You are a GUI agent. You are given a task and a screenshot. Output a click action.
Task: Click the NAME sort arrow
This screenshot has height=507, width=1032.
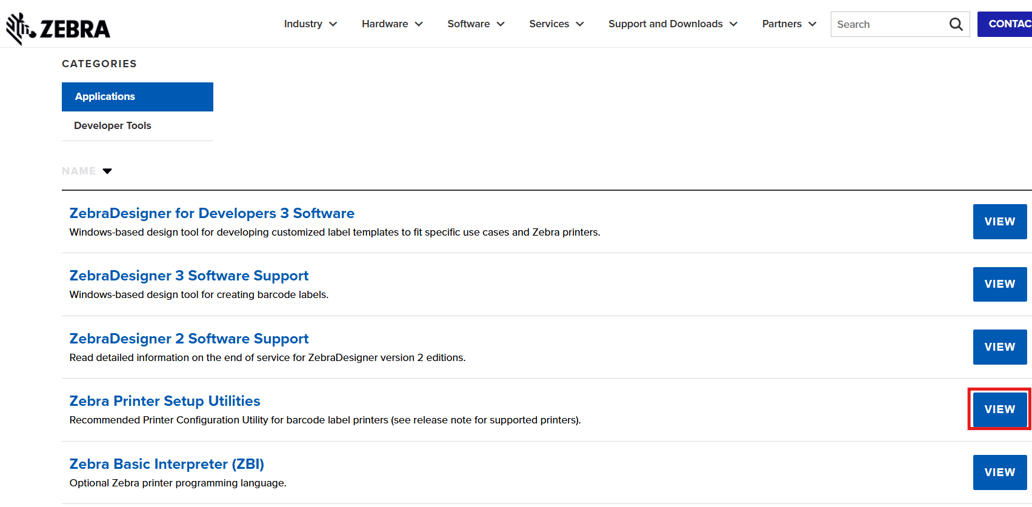tap(107, 171)
